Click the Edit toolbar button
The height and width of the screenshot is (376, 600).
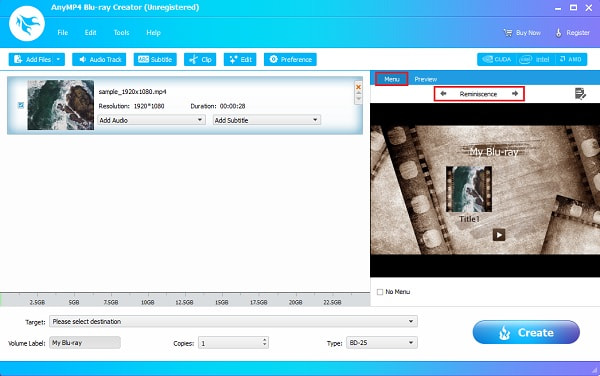coord(240,59)
